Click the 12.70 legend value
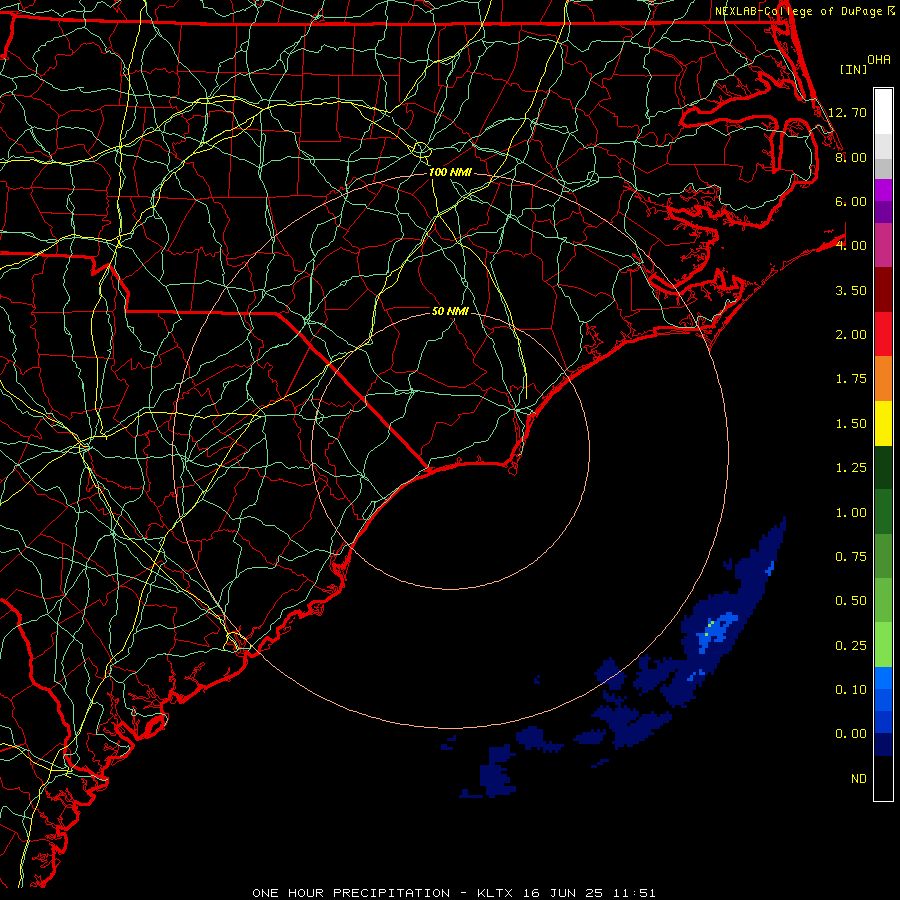Image resolution: width=900 pixels, height=900 pixels. click(x=847, y=112)
